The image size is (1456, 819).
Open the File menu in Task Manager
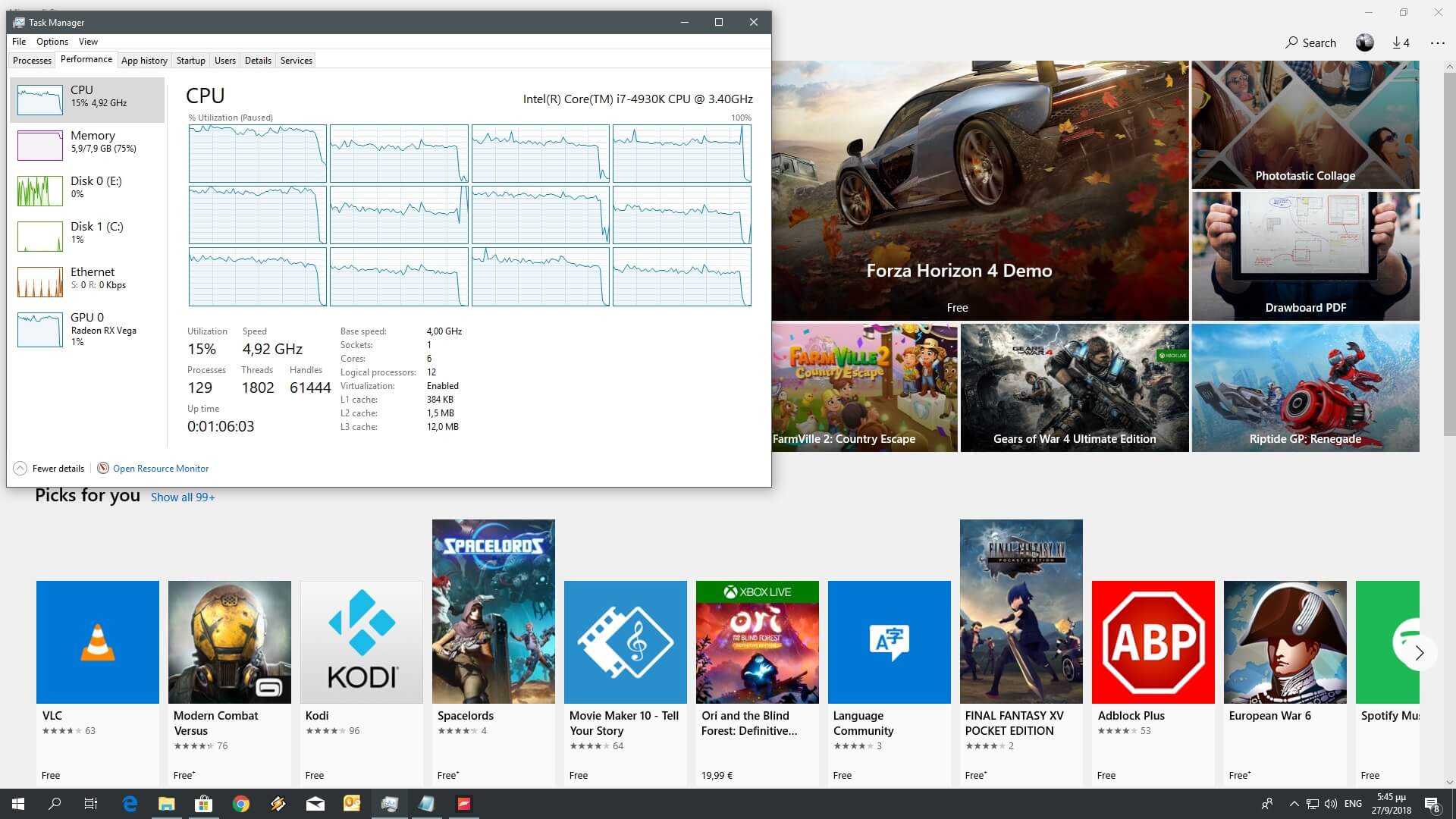coord(19,41)
